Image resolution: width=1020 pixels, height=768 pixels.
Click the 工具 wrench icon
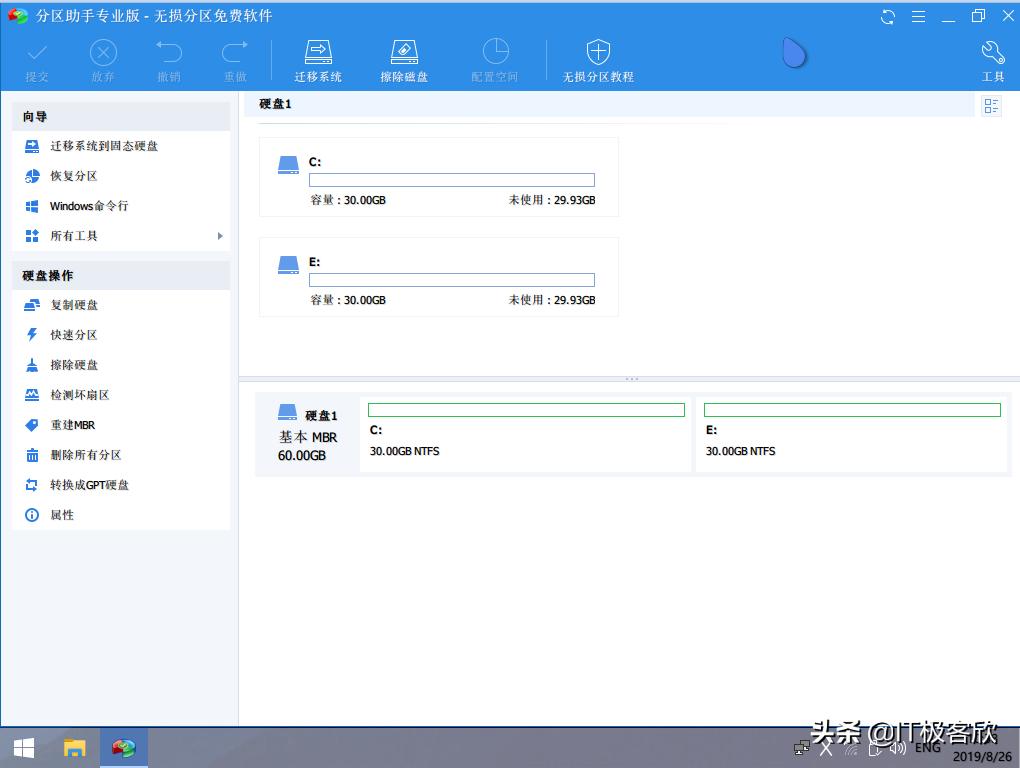tap(992, 51)
